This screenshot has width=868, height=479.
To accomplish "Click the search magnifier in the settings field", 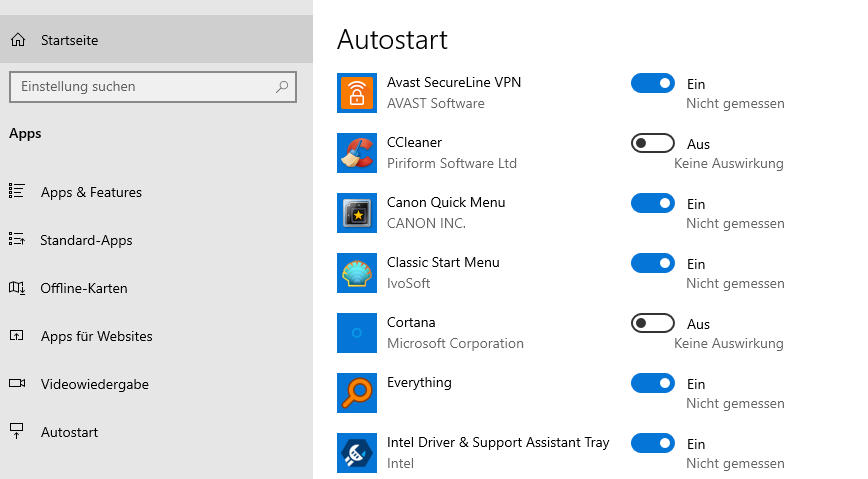I will click(282, 86).
